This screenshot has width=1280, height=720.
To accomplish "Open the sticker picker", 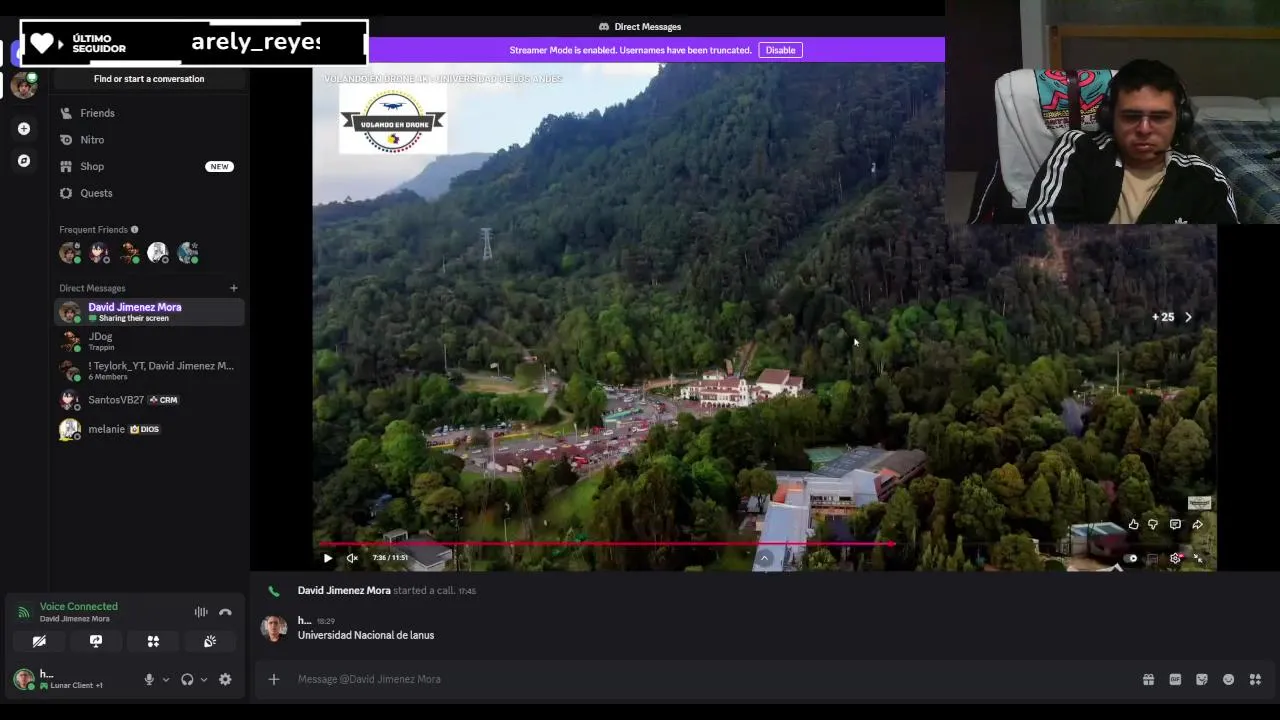I will coord(1202,680).
